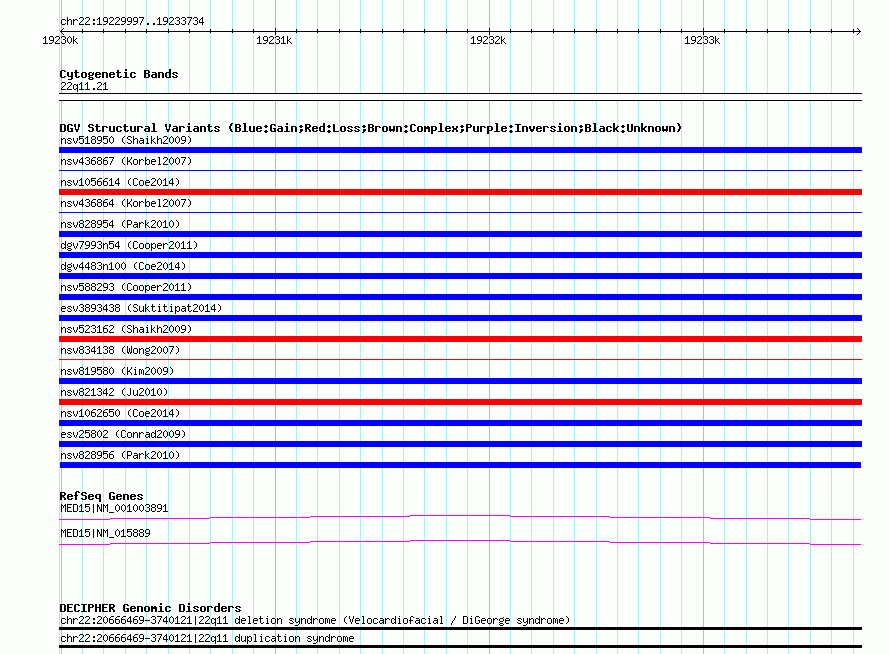890x654 pixels.
Task: Click the black bar under 22q11 deletion syndrome
Action: pyautogui.click(x=460, y=628)
